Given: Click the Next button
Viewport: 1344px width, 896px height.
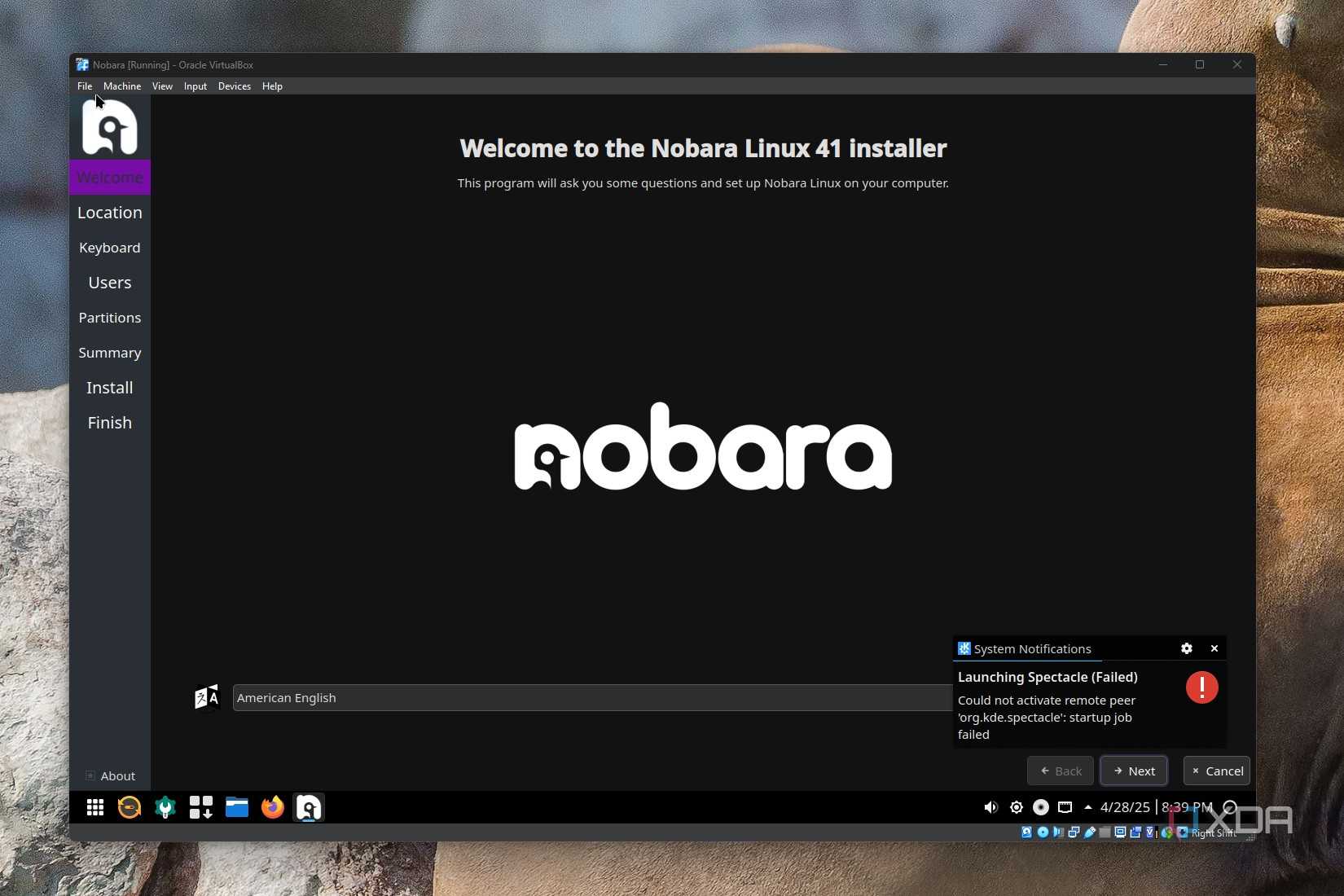Looking at the screenshot, I should 1134,771.
